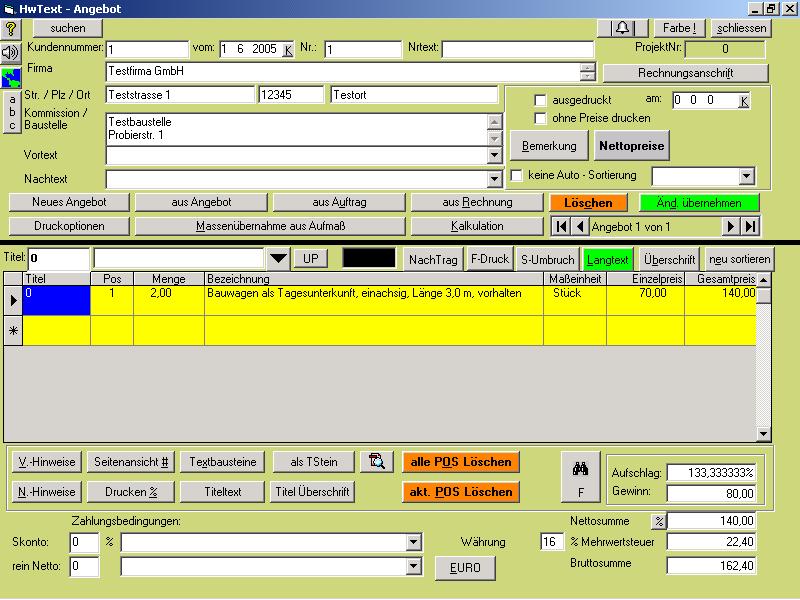Expand the Vortext dropdown
The width and height of the screenshot is (800, 600).
494,155
